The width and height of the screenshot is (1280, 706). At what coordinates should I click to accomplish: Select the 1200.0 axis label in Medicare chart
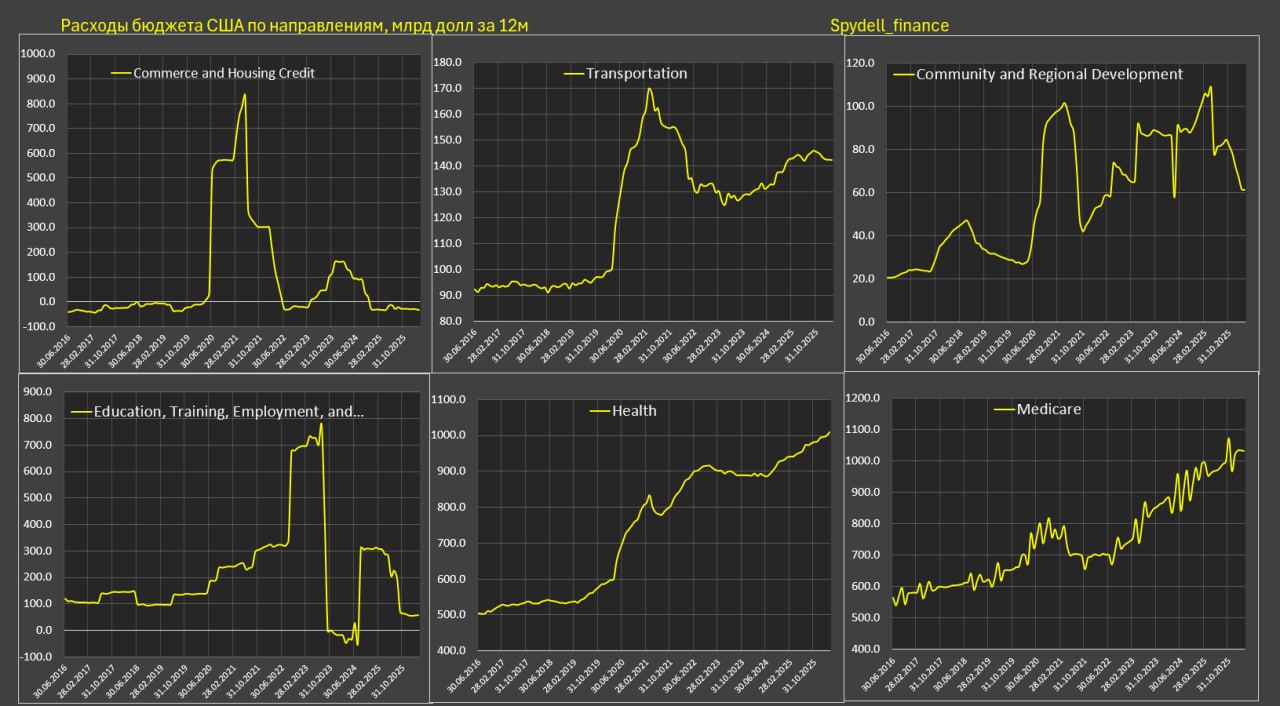click(860, 399)
